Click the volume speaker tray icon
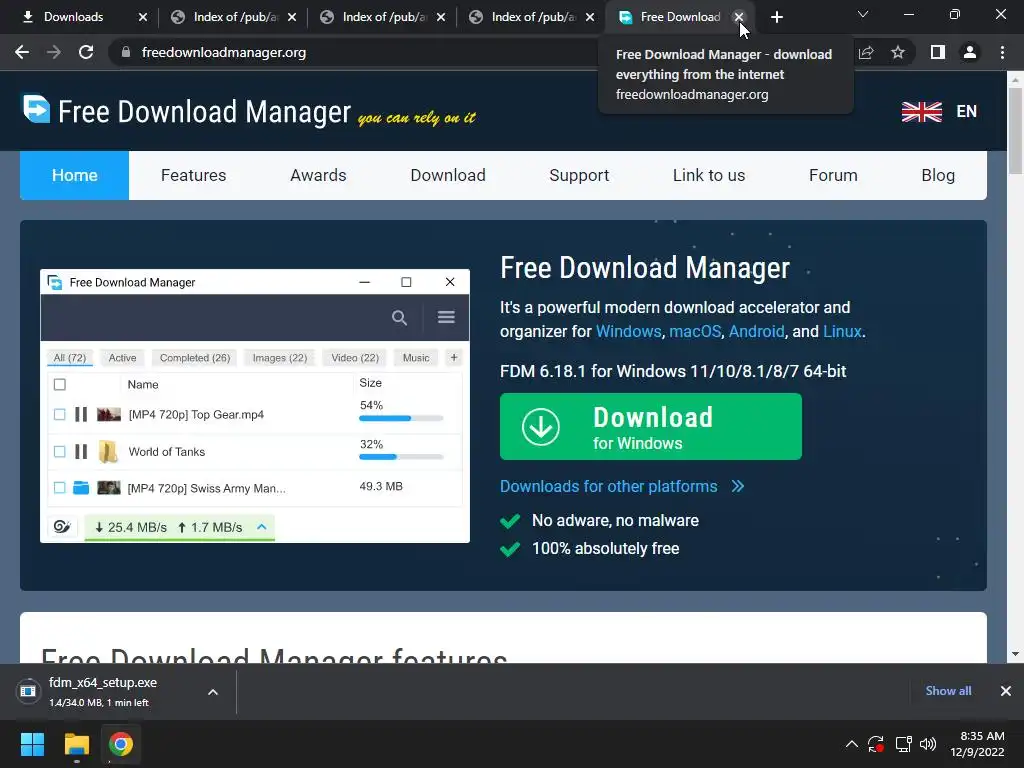This screenshot has height=768, width=1024. [927, 744]
